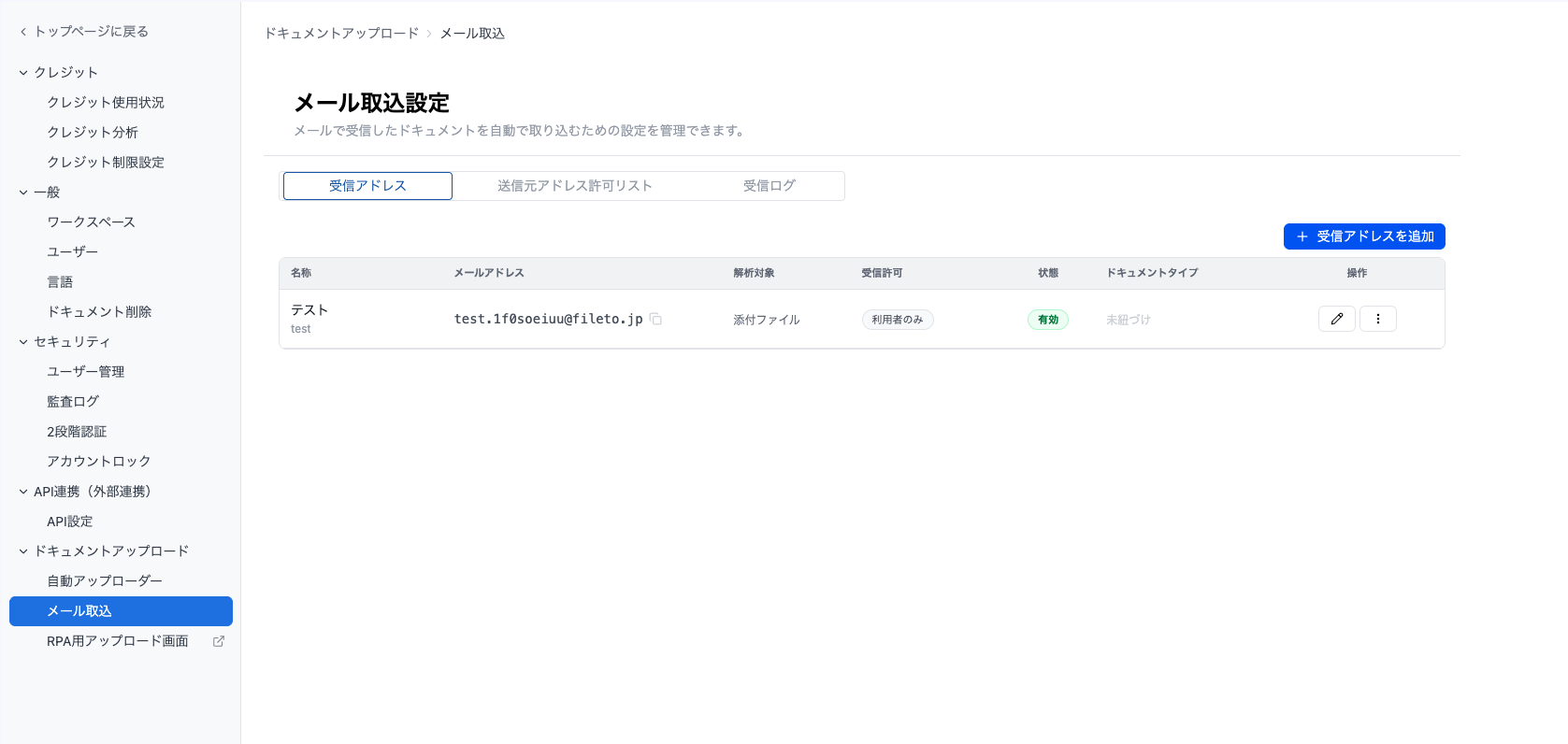Open more actions for テスト row
The width and height of the screenshot is (1568, 744).
pos(1378,319)
